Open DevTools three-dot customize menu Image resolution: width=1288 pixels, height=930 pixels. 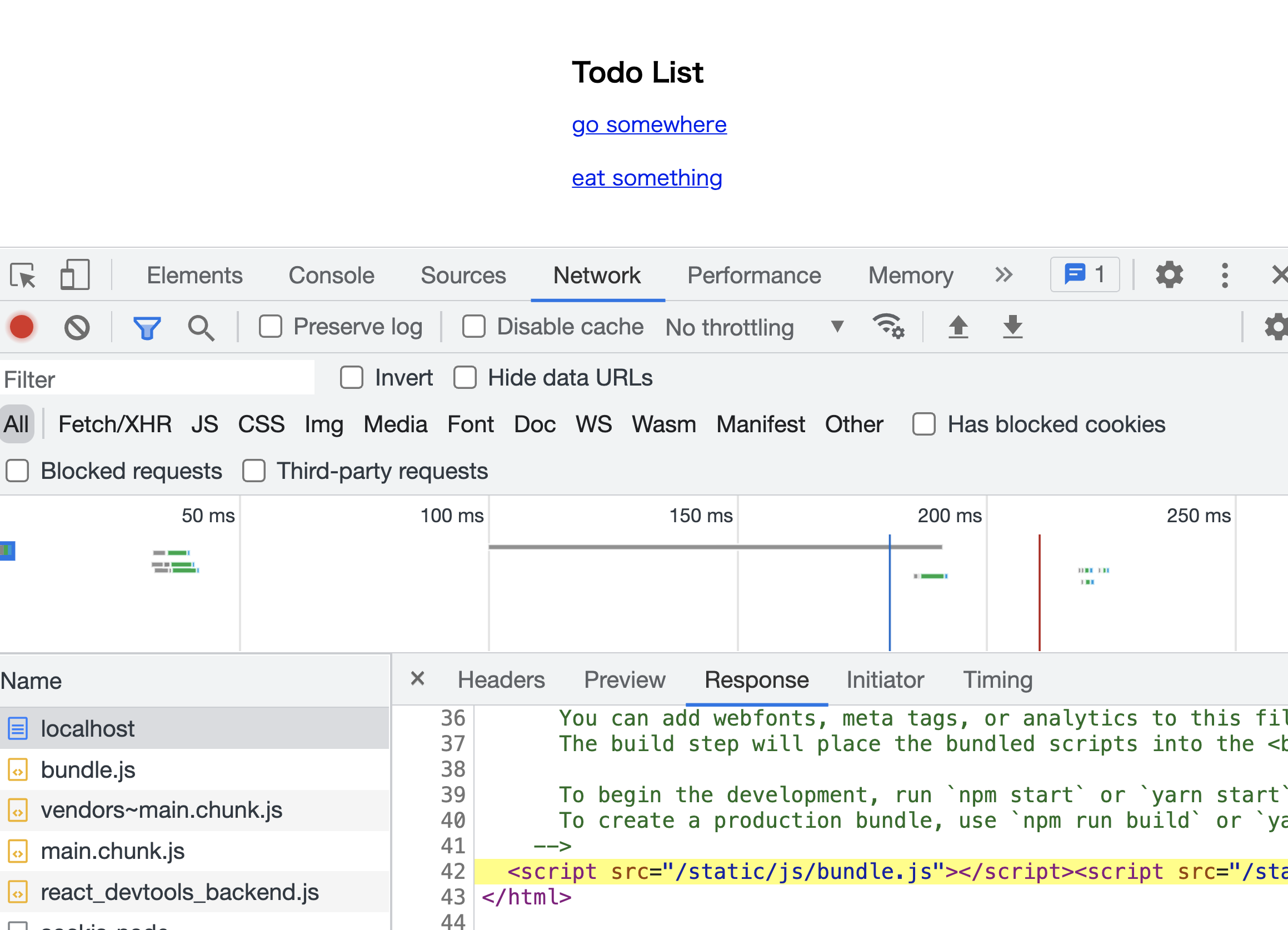click(x=1225, y=276)
